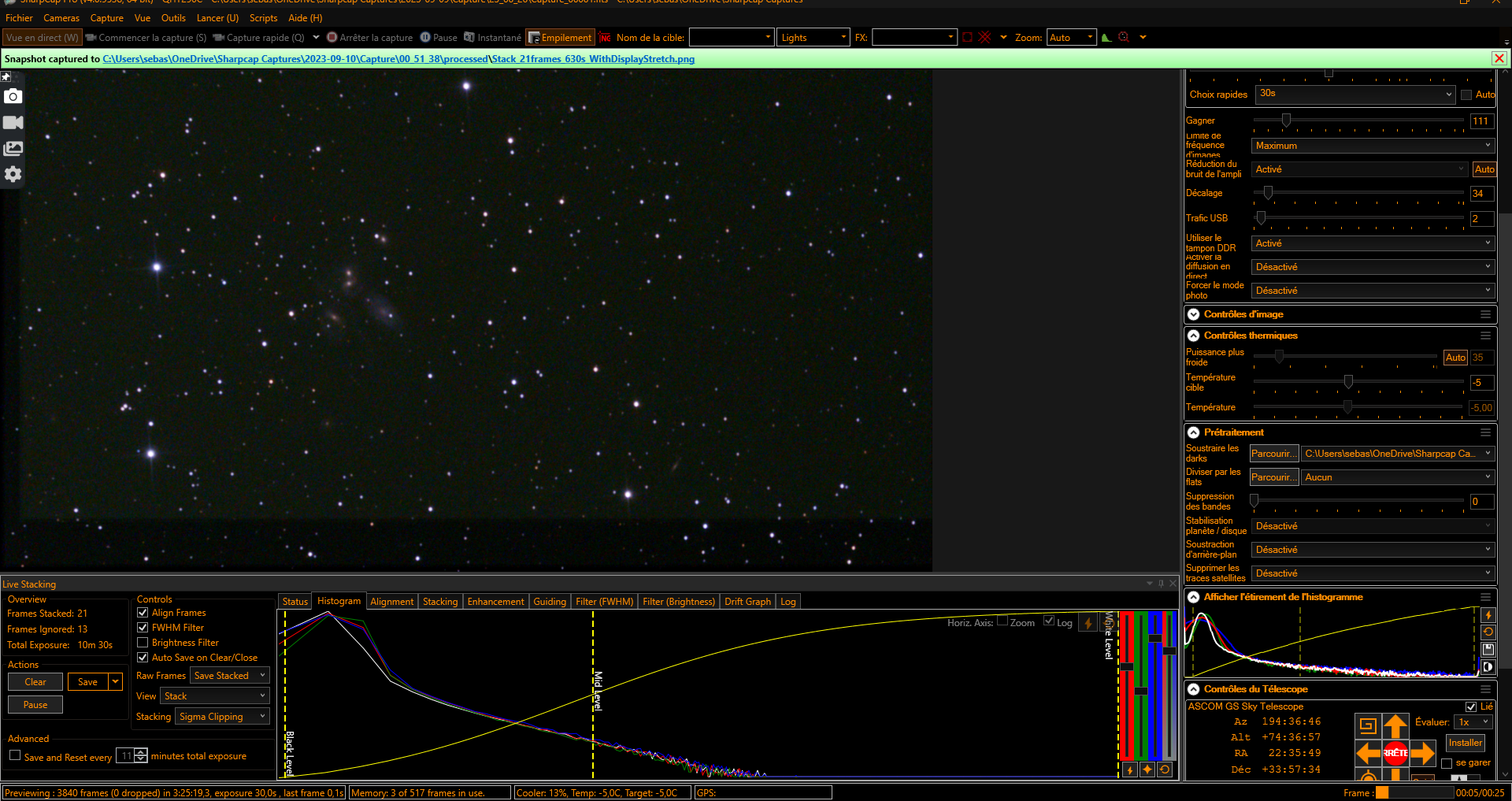Expand the Contrôles d'image panel
This screenshot has height=801, width=1512.
1194,314
